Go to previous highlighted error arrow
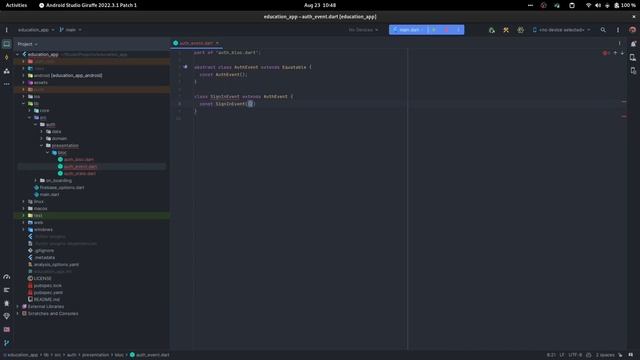The width and height of the screenshot is (640, 360). (616, 53)
